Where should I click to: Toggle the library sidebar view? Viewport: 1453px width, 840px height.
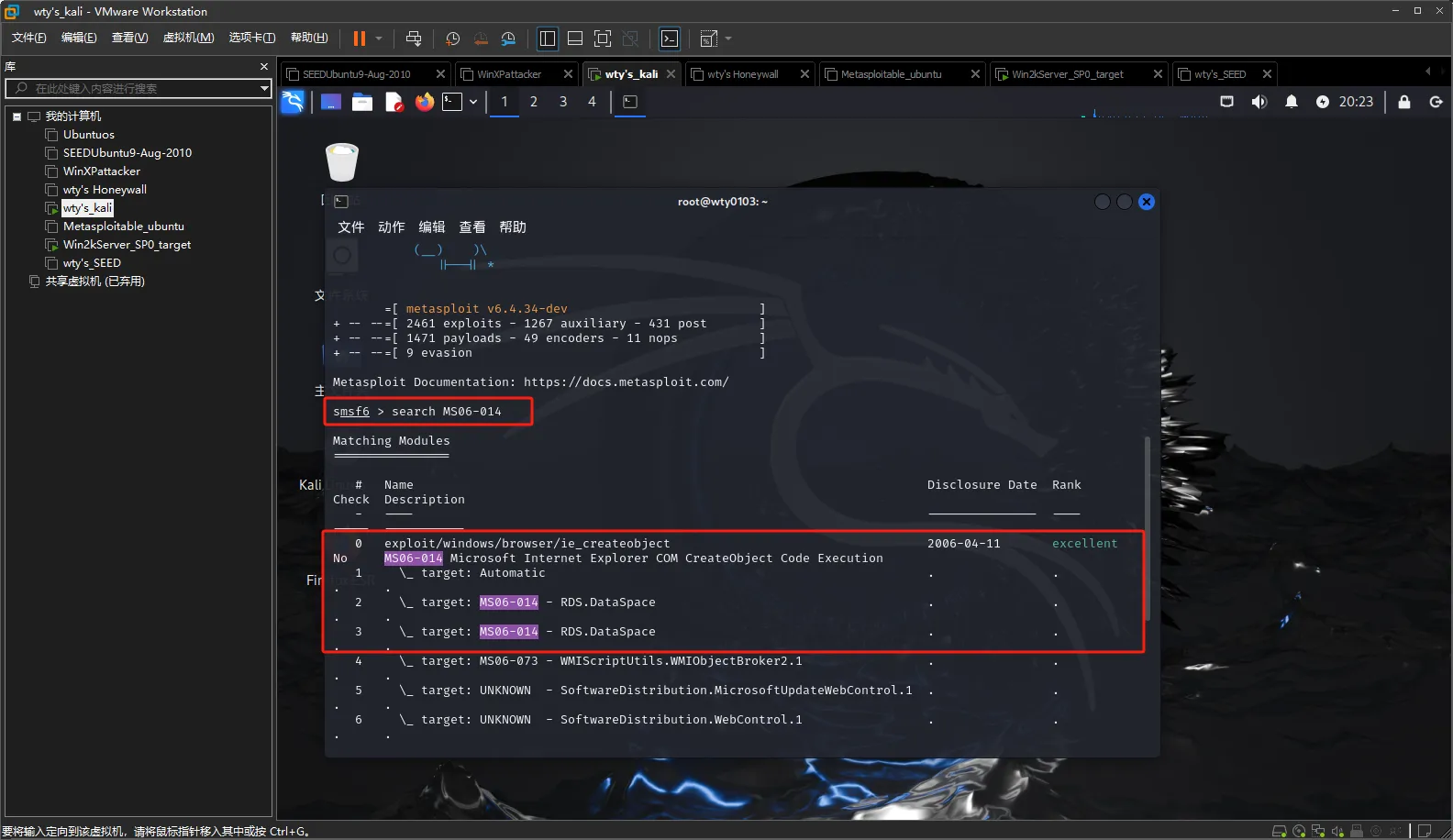coord(548,39)
